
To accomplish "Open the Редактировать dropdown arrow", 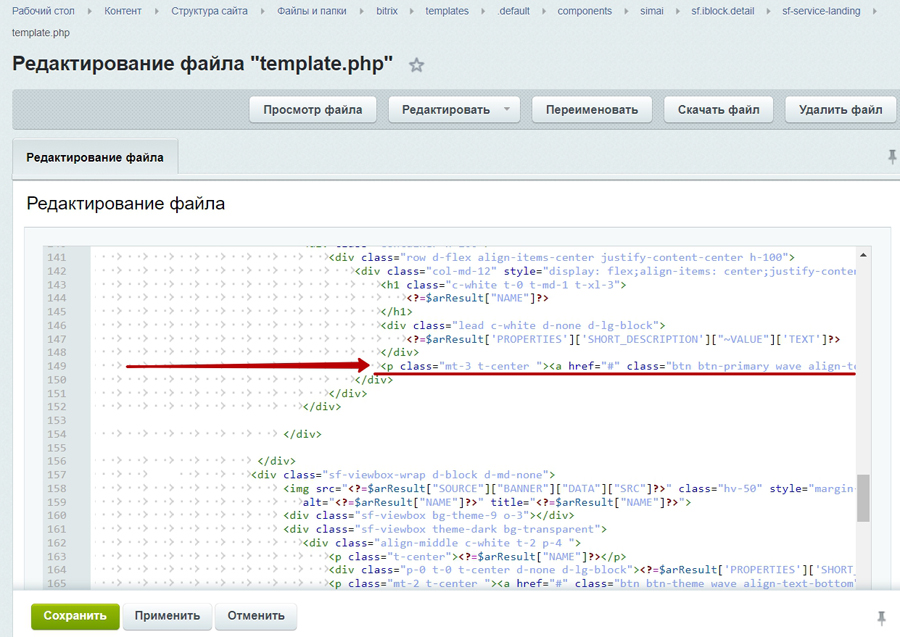I will (507, 109).
